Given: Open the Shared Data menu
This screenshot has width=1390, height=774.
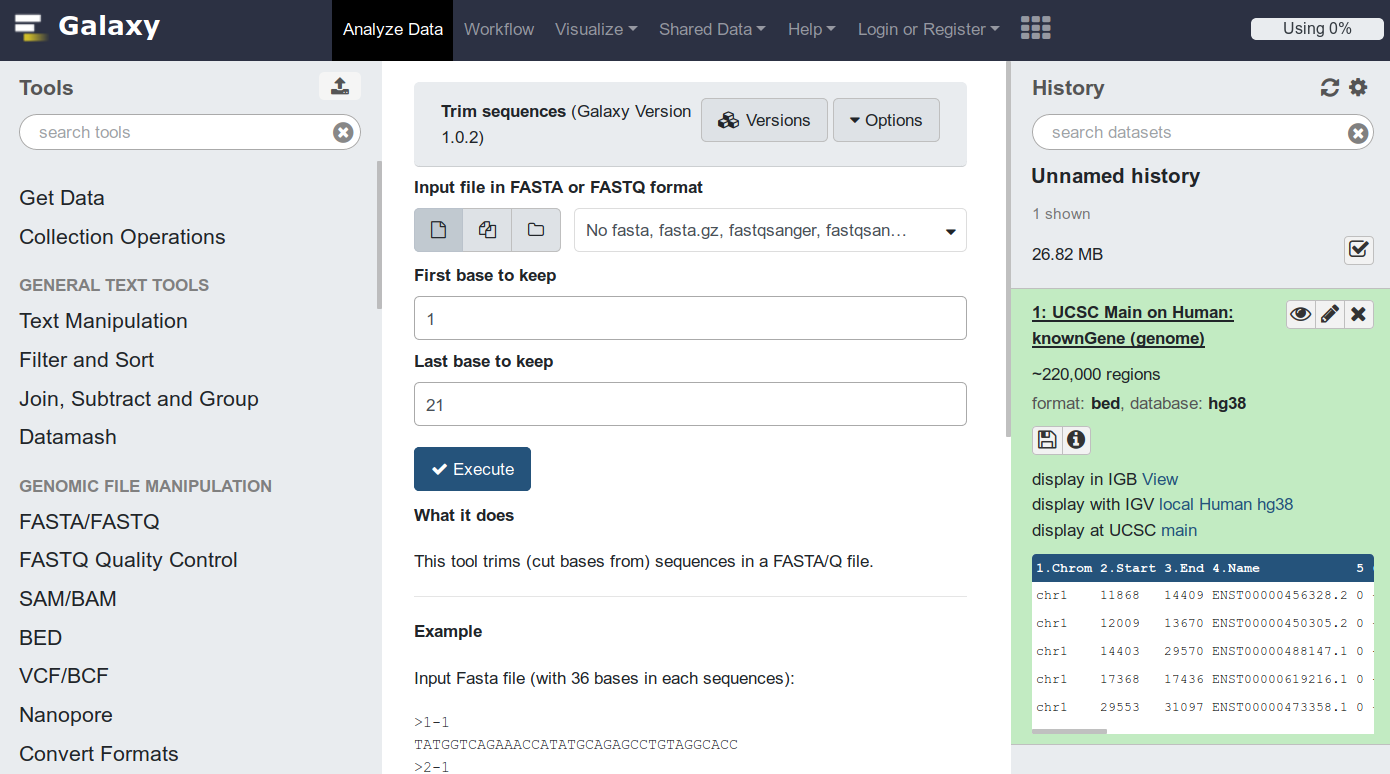Looking at the screenshot, I should [x=712, y=29].
